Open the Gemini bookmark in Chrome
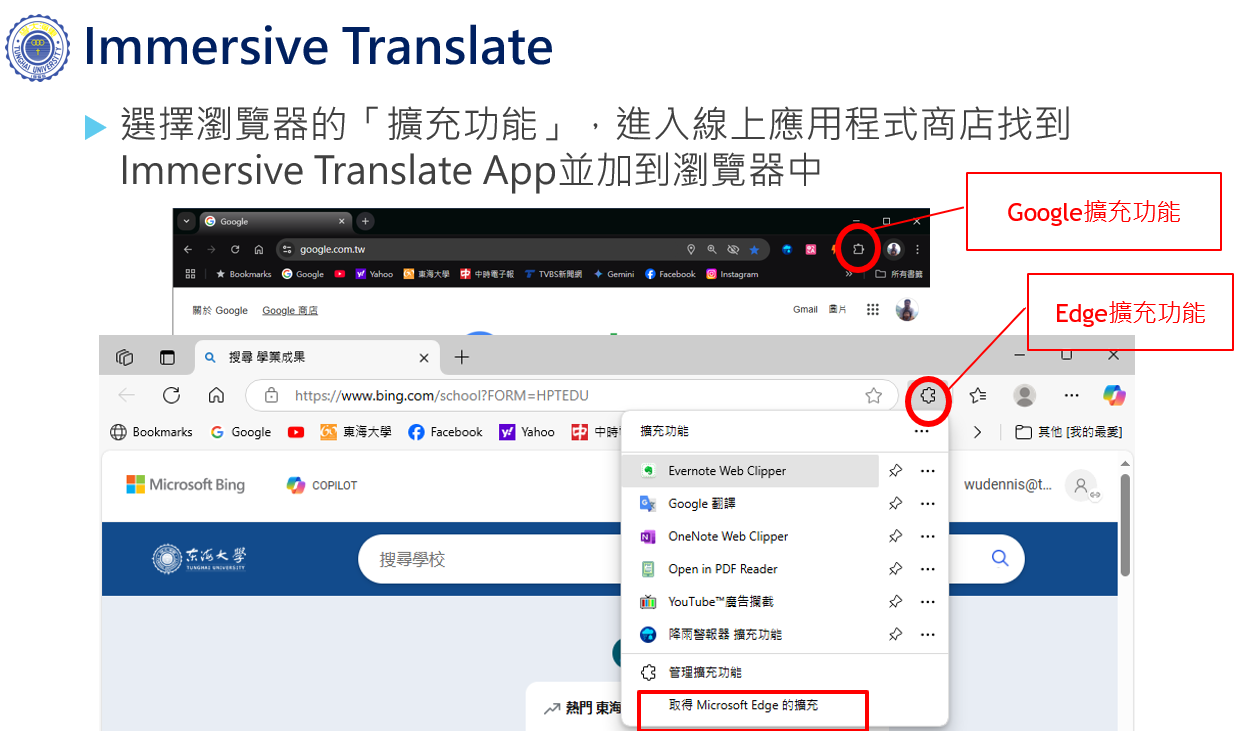Image resolution: width=1259 pixels, height=731 pixels. [613, 274]
